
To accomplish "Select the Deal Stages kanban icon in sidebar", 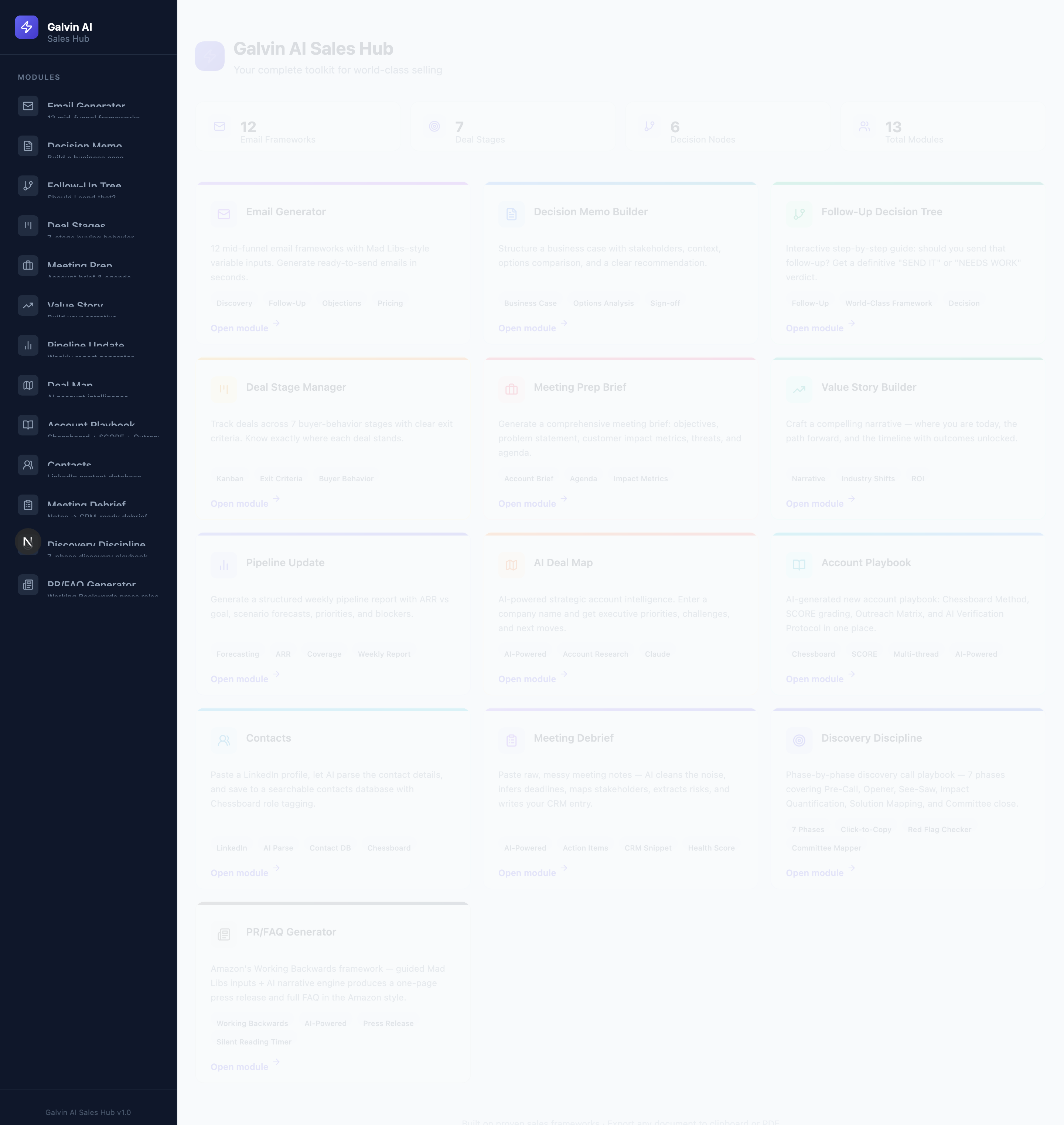I will coord(28,225).
